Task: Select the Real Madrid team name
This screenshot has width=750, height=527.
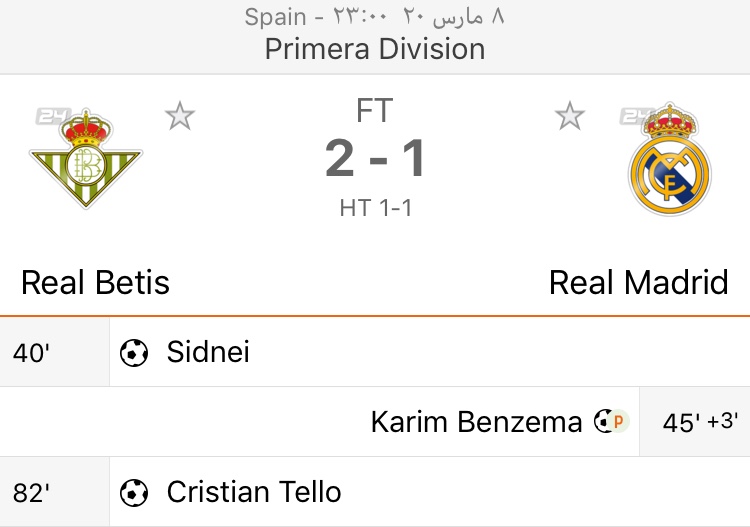Action: (x=638, y=283)
